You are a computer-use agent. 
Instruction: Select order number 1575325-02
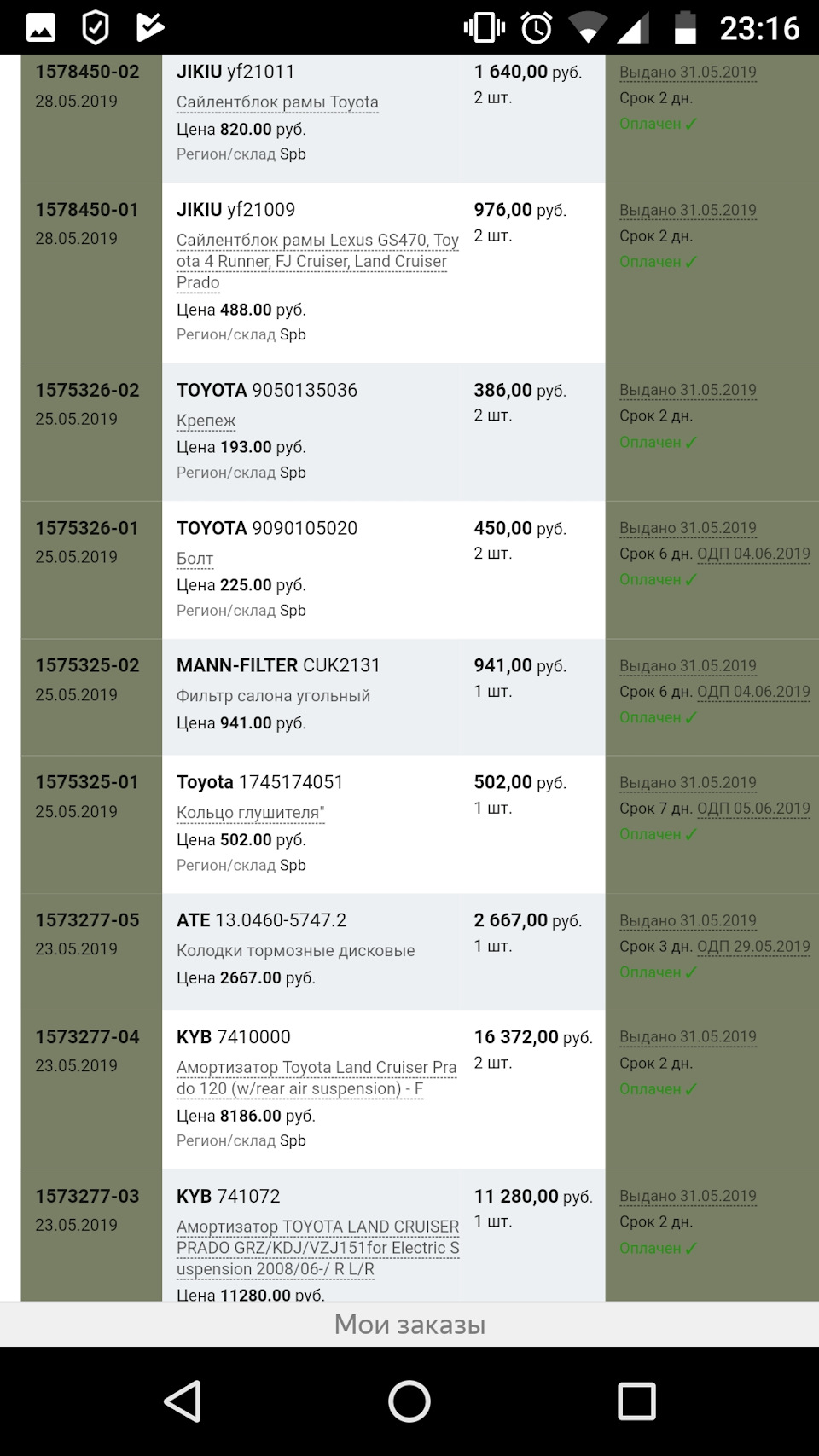tap(87, 665)
